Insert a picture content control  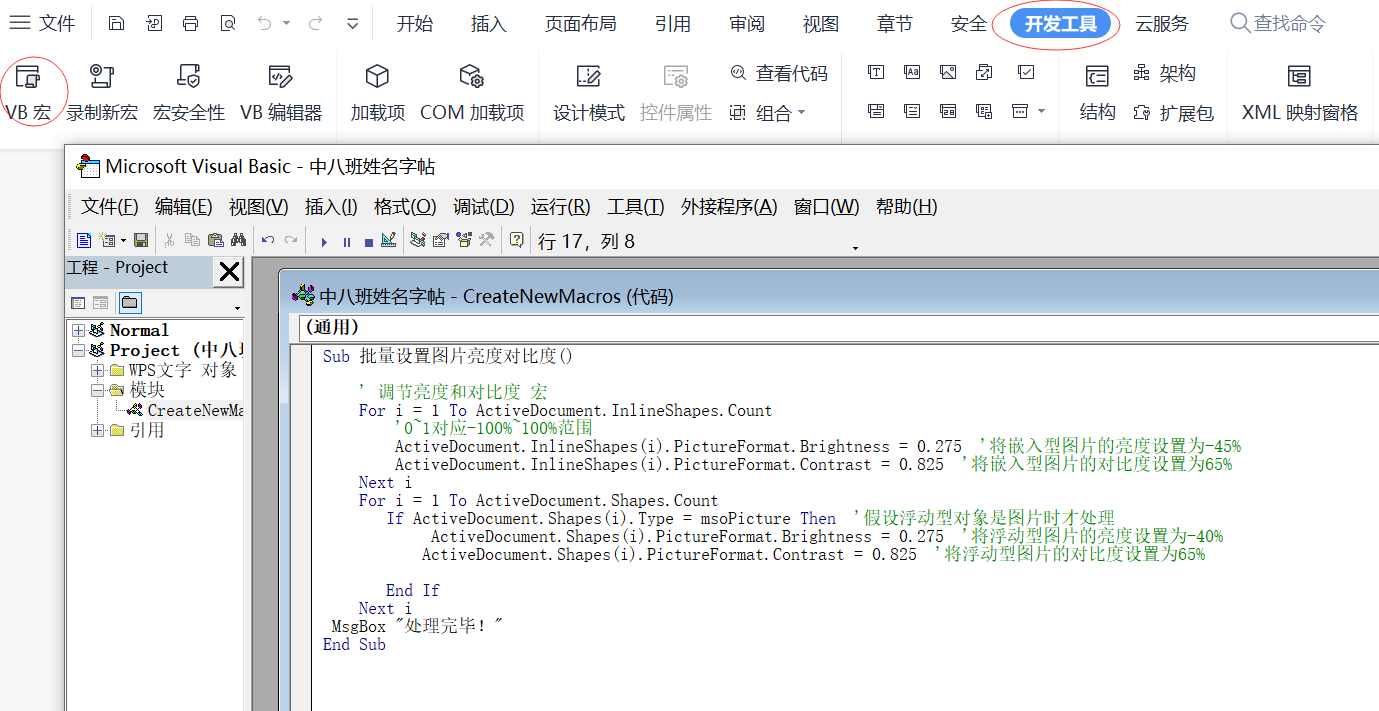point(948,72)
